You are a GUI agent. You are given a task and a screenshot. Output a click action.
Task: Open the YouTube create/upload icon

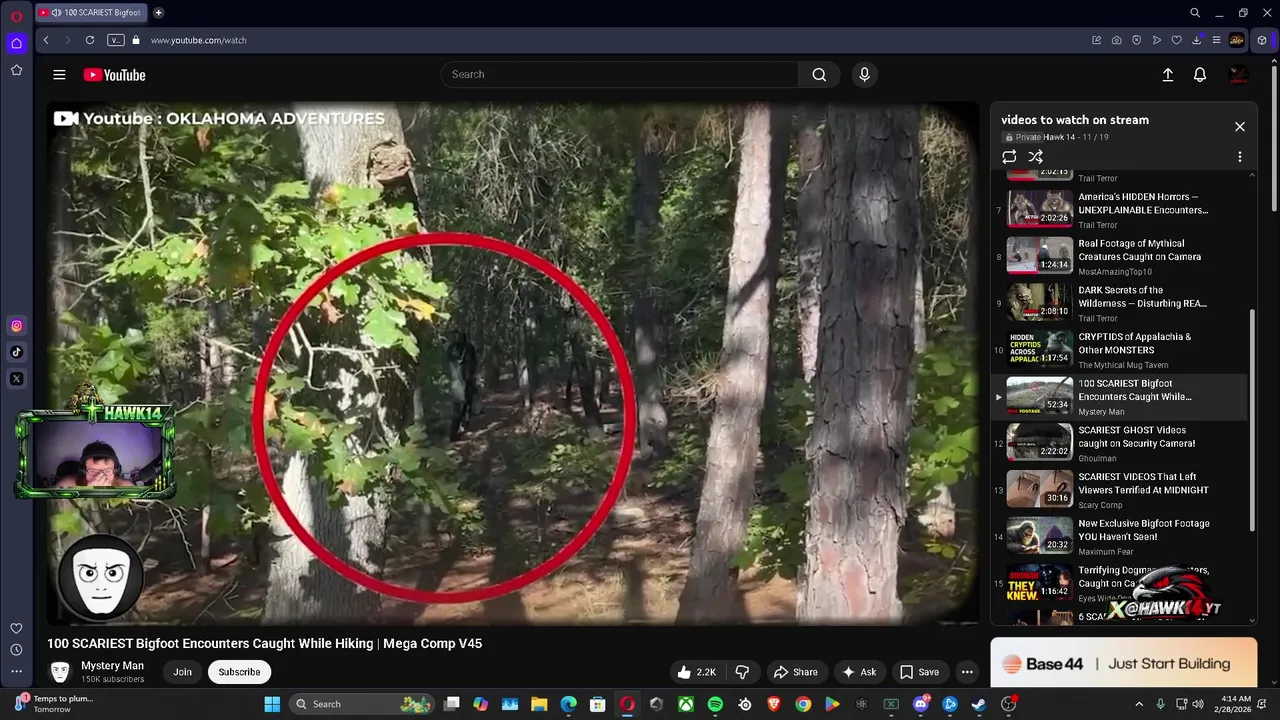[x=1167, y=75]
